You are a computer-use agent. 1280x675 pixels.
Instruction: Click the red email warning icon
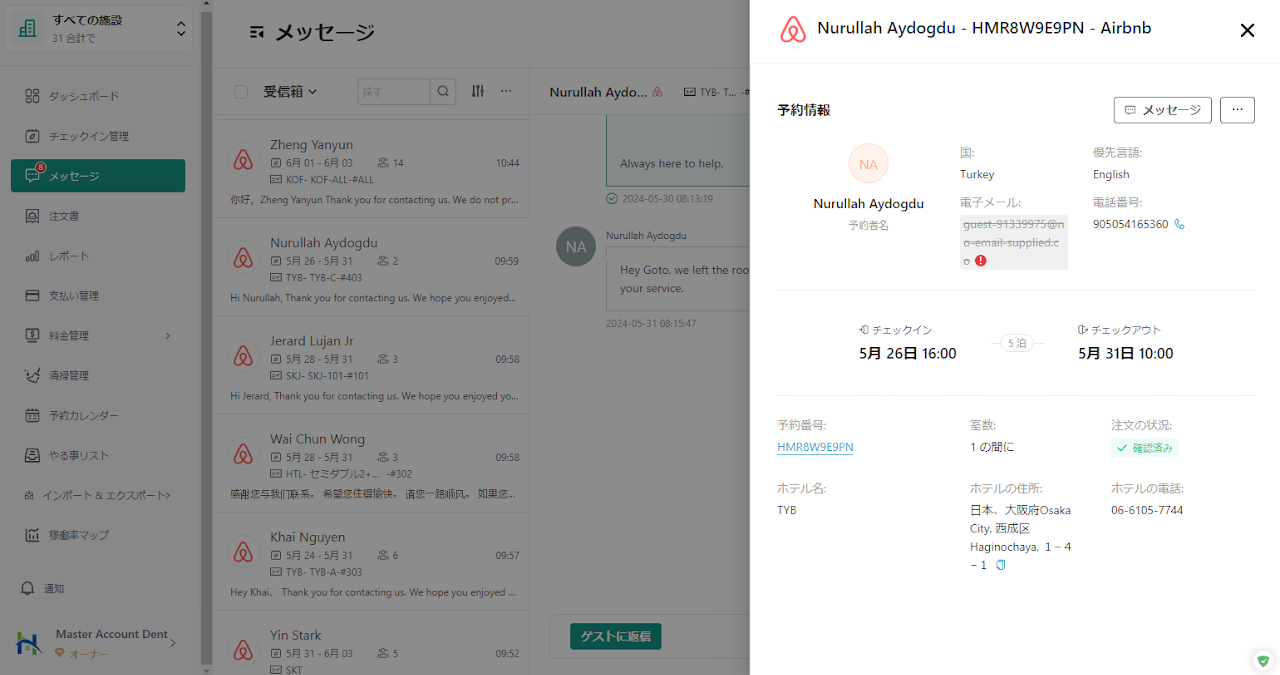[x=981, y=260]
